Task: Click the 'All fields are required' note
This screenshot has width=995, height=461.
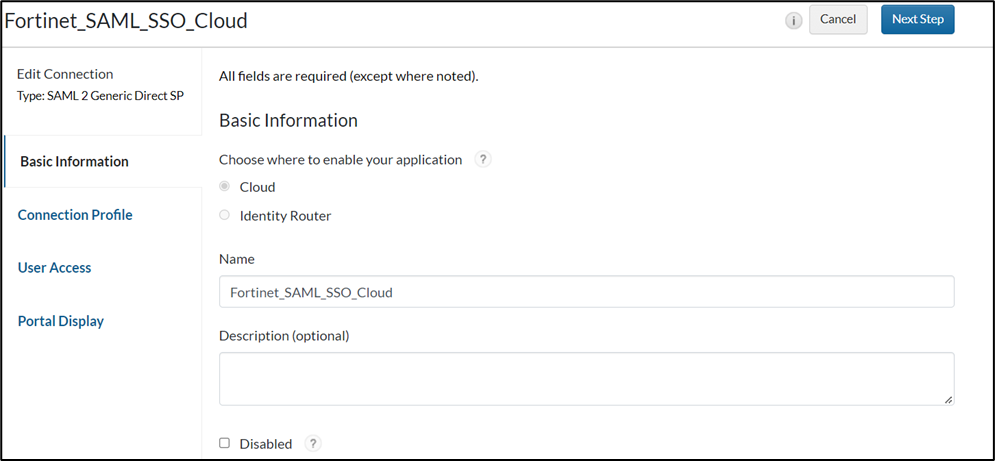Action: pos(348,76)
